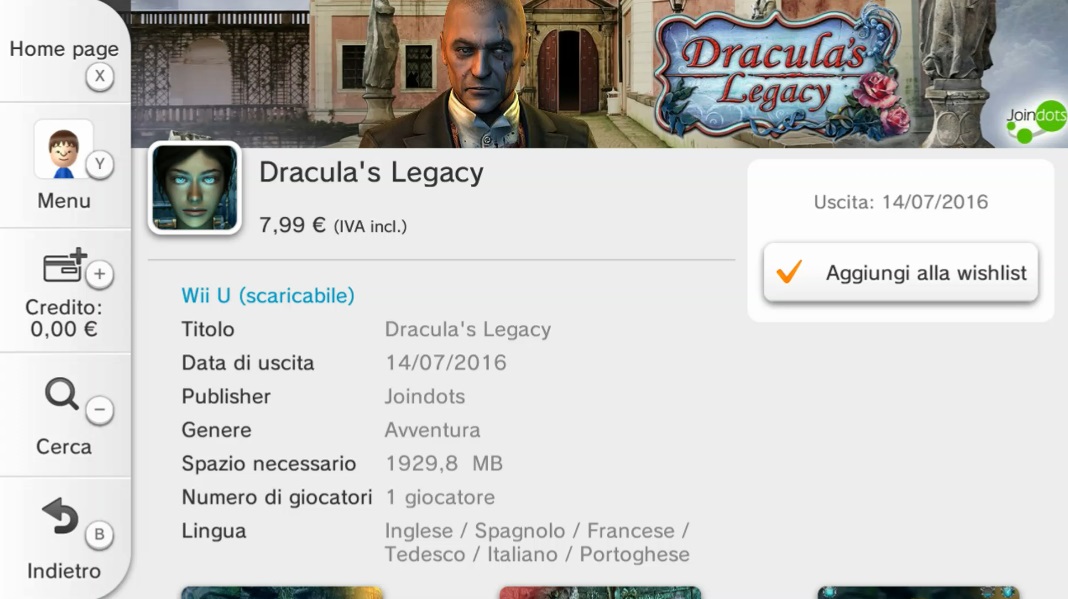The width and height of the screenshot is (1068, 599).
Task: Open the middle screenshot thumbnail at bottom
Action: coord(600,592)
